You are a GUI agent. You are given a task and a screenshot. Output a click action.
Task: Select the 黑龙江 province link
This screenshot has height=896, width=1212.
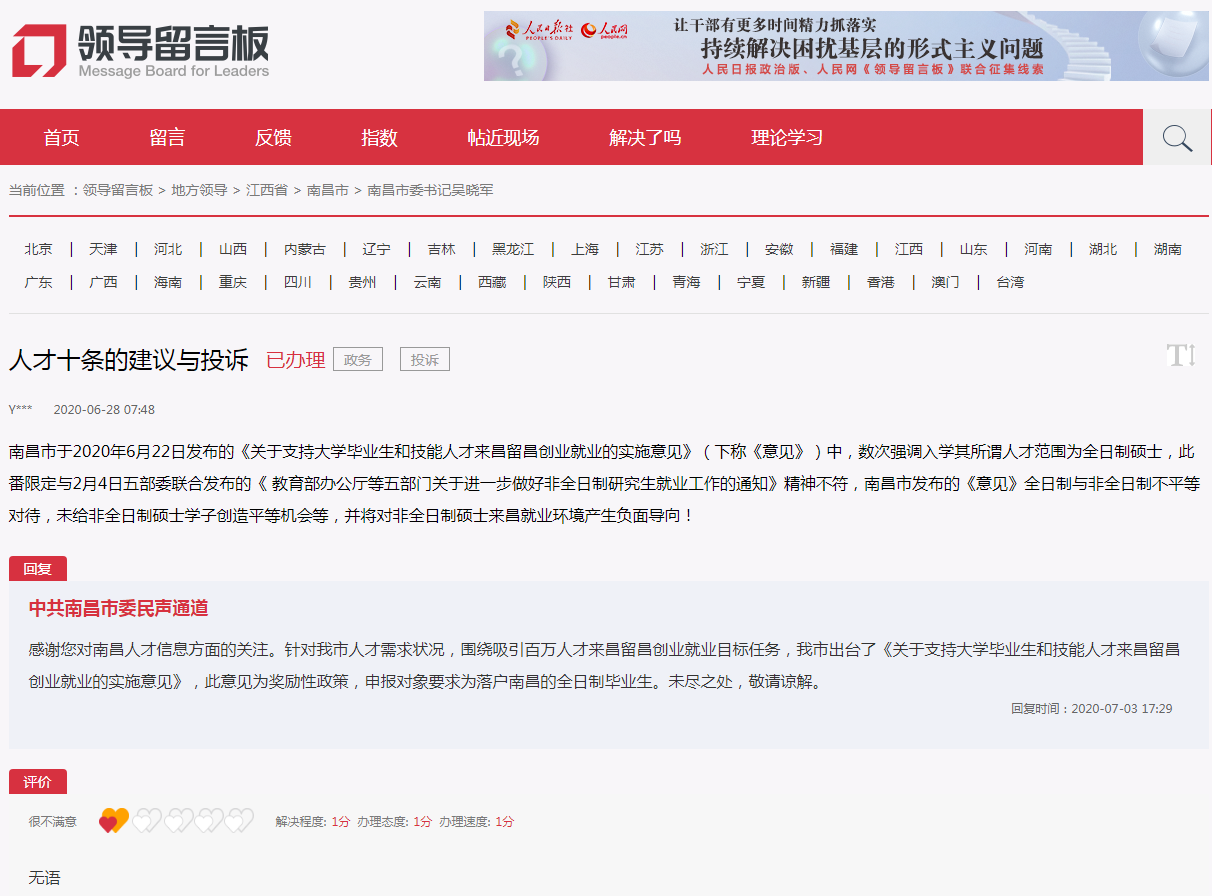(x=513, y=249)
